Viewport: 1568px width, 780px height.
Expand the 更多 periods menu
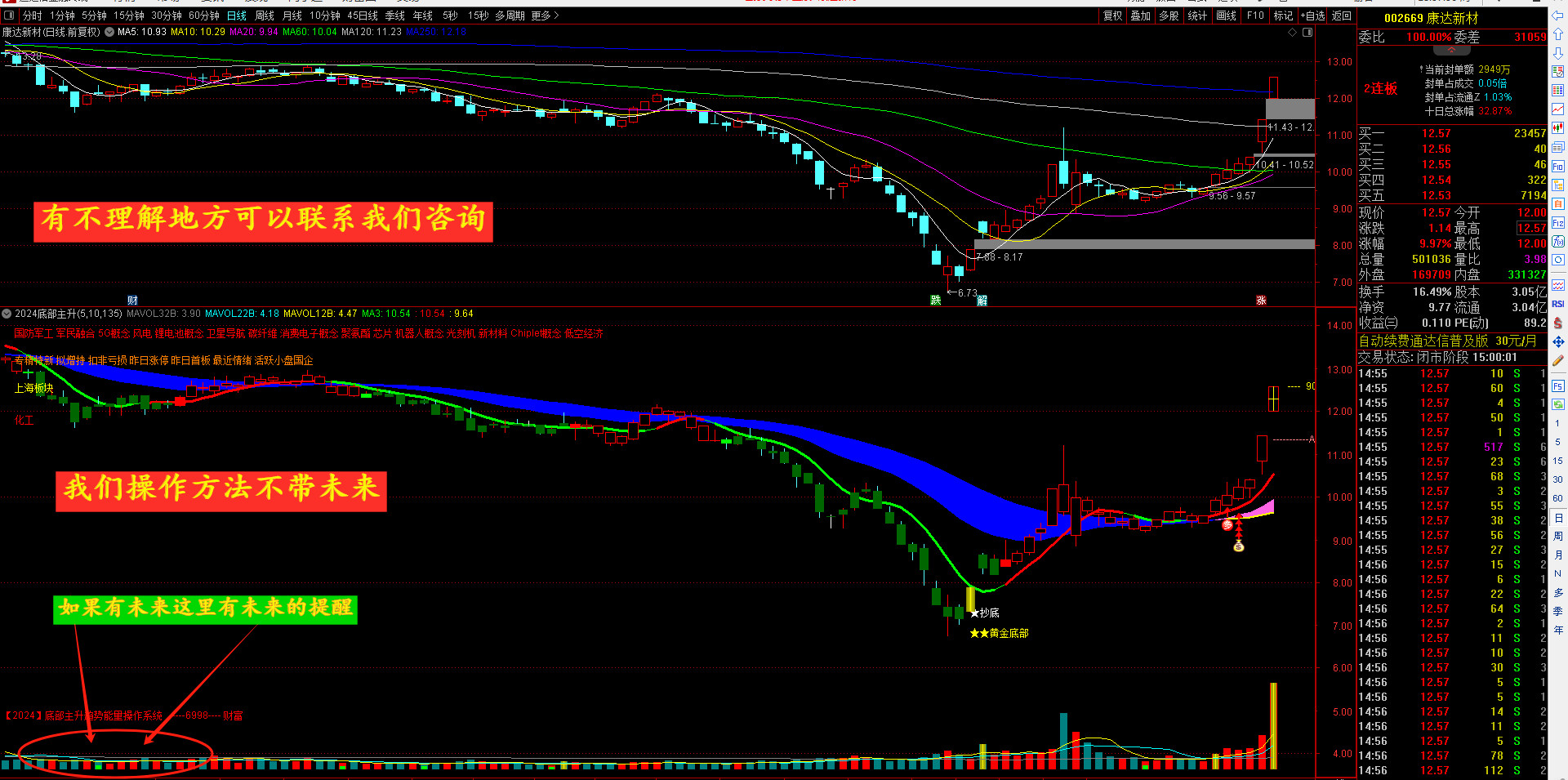tap(545, 16)
